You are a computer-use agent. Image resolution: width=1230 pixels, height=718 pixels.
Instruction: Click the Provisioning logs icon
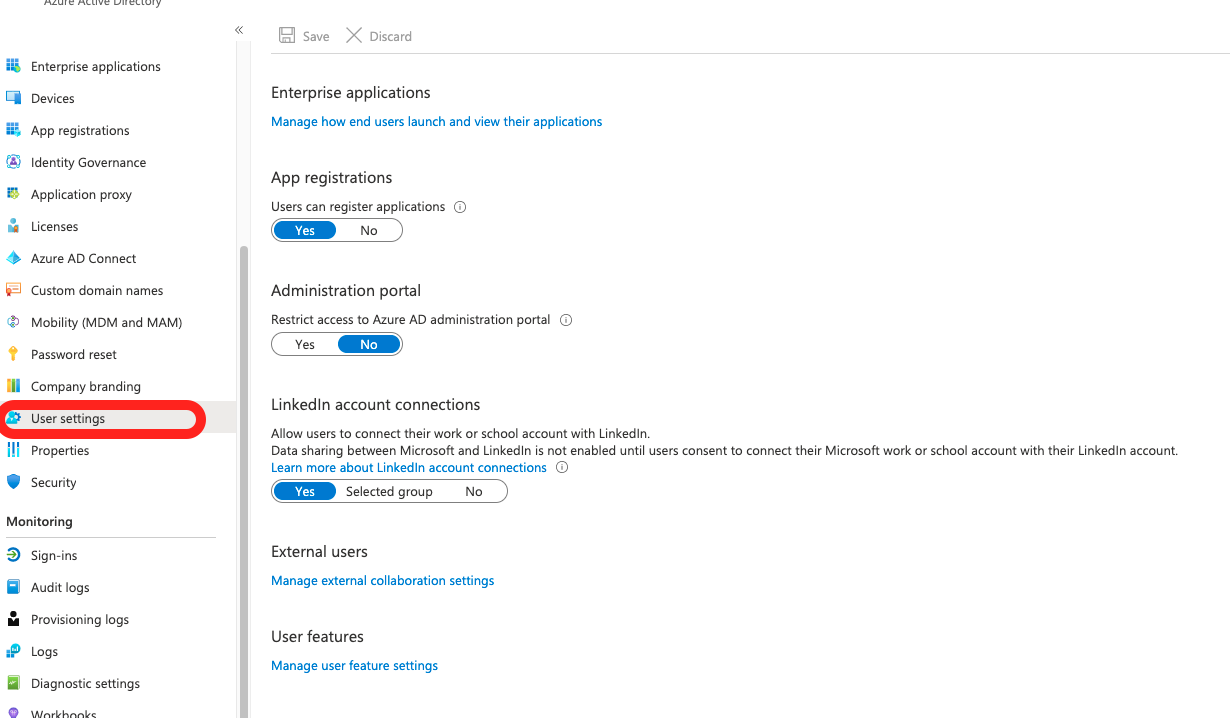click(13, 619)
